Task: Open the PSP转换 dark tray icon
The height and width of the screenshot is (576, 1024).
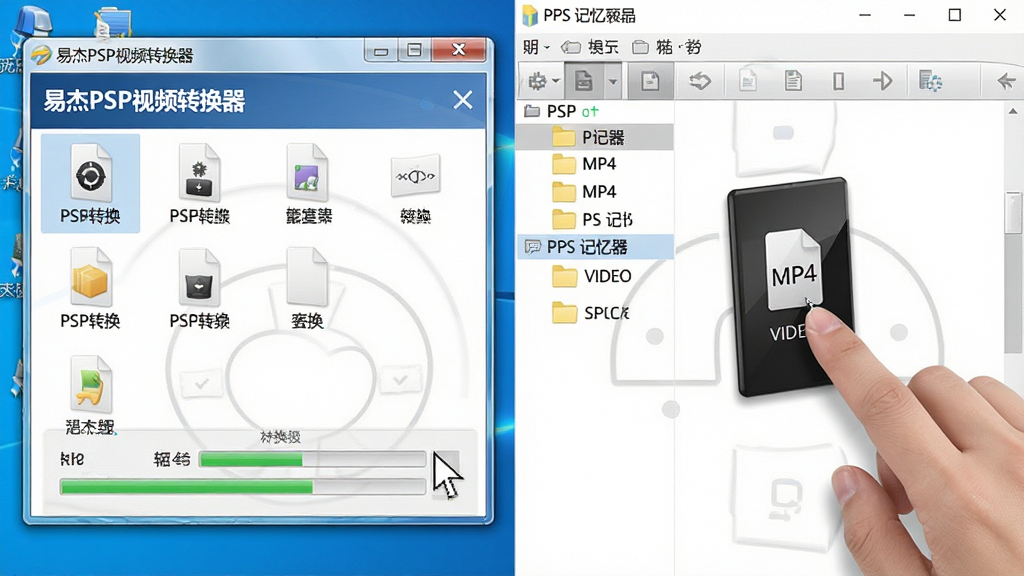Action: tap(199, 287)
